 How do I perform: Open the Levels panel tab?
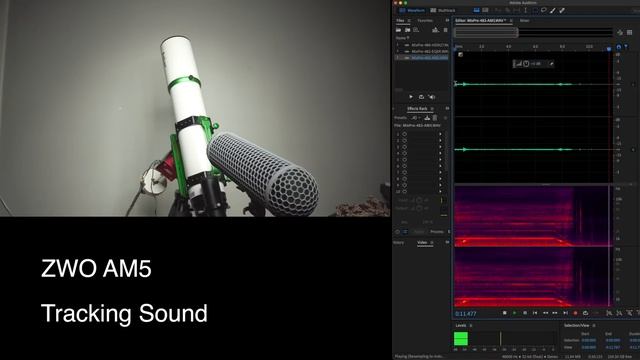460,325
